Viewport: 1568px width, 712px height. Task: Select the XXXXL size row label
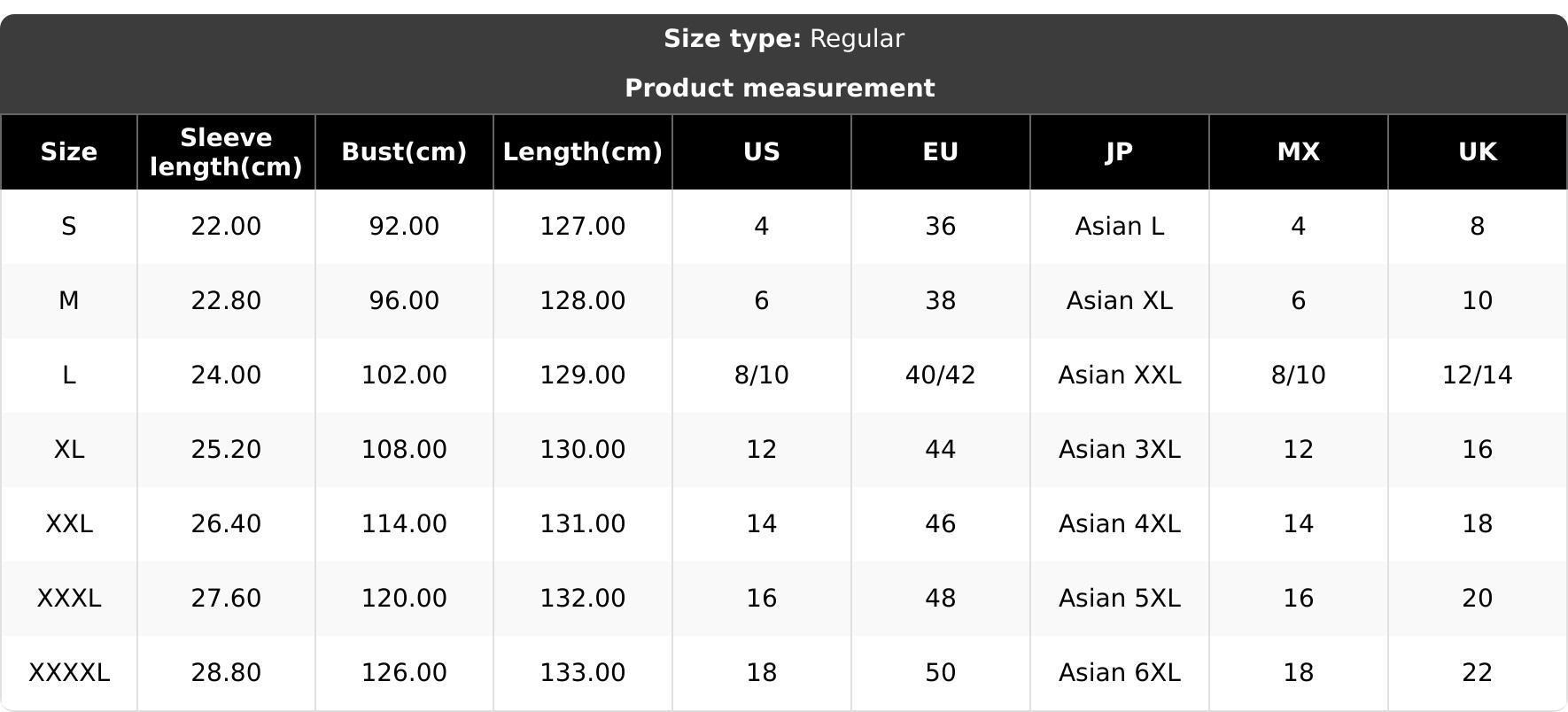tap(69, 673)
